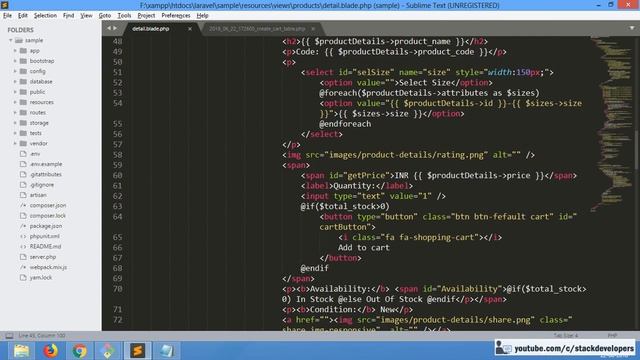Open the Edit menu
The height and width of the screenshot is (360, 640).
[22, 16]
